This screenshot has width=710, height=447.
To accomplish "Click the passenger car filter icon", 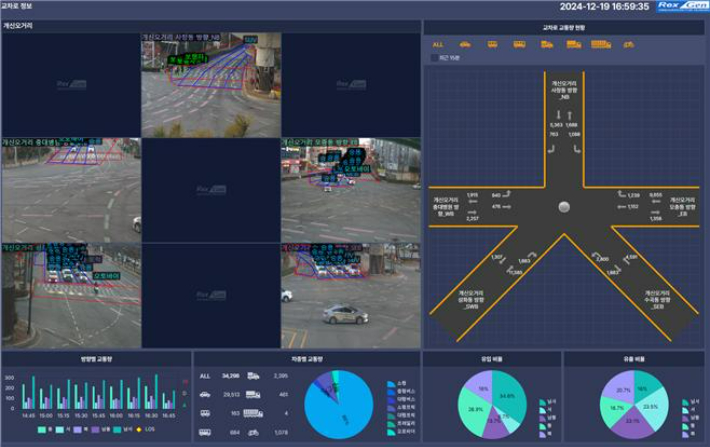I will pos(465,44).
